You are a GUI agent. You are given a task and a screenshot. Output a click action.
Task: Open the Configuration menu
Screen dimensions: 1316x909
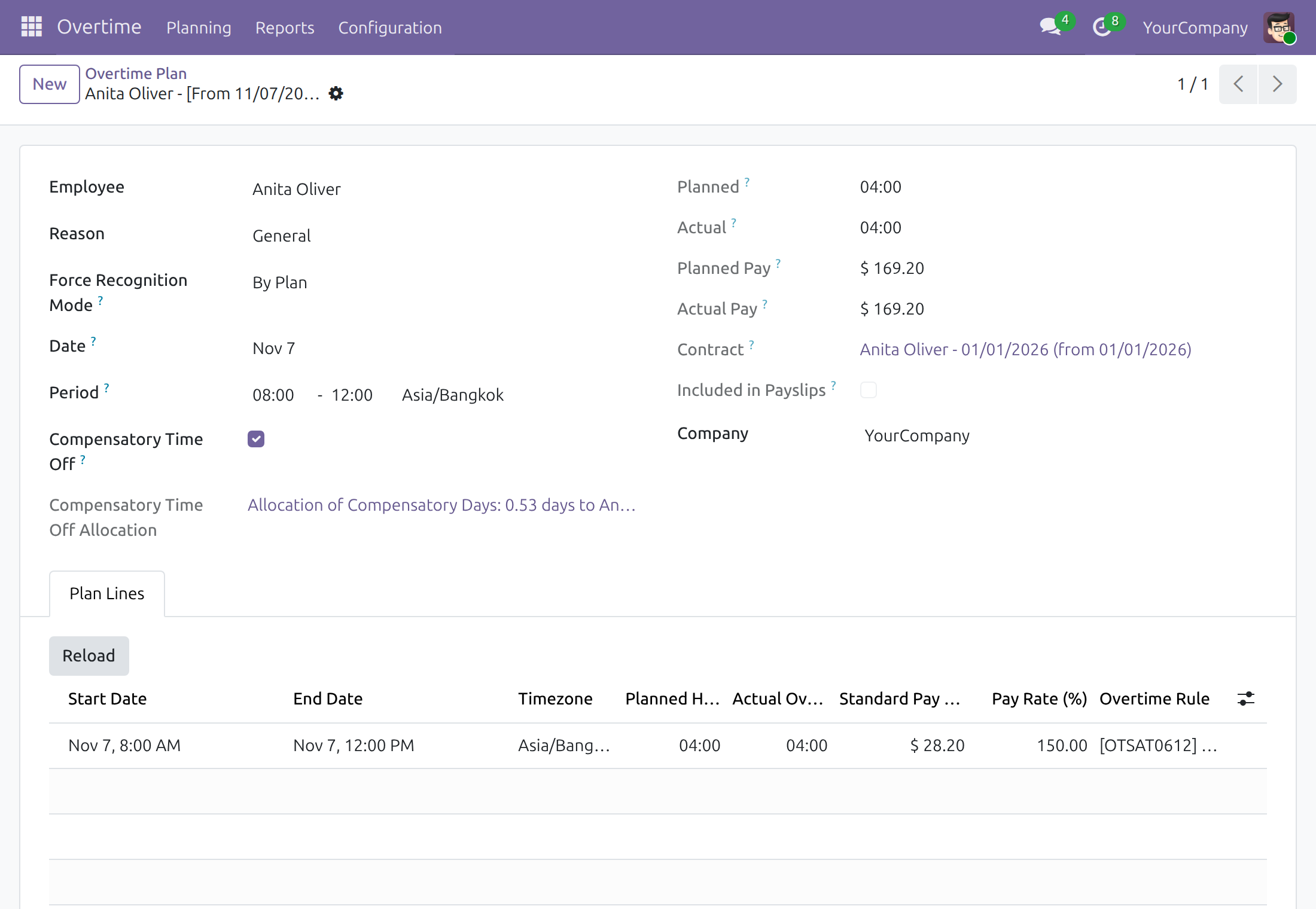[x=390, y=28]
